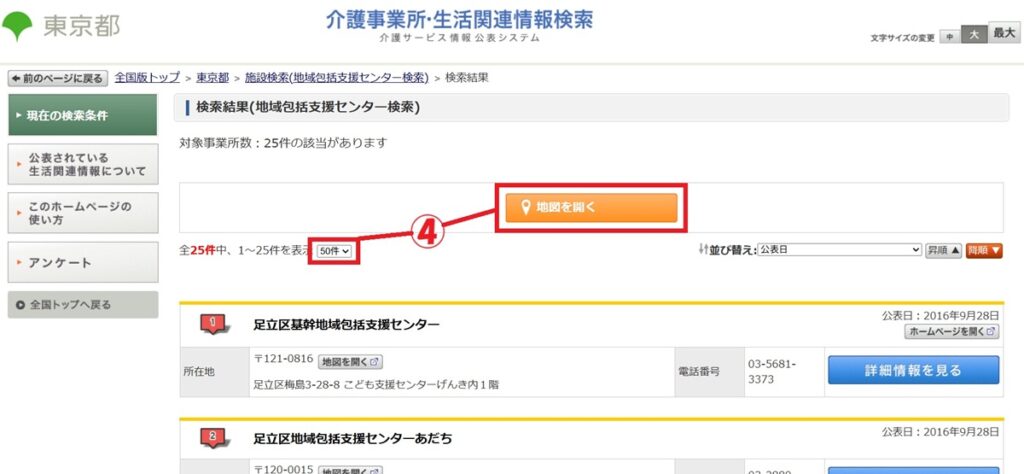This screenshot has width=1024, height=474.
Task: View 詳細情報を見る for 足立区基幹地域包括支援センター
Action: tap(913, 370)
